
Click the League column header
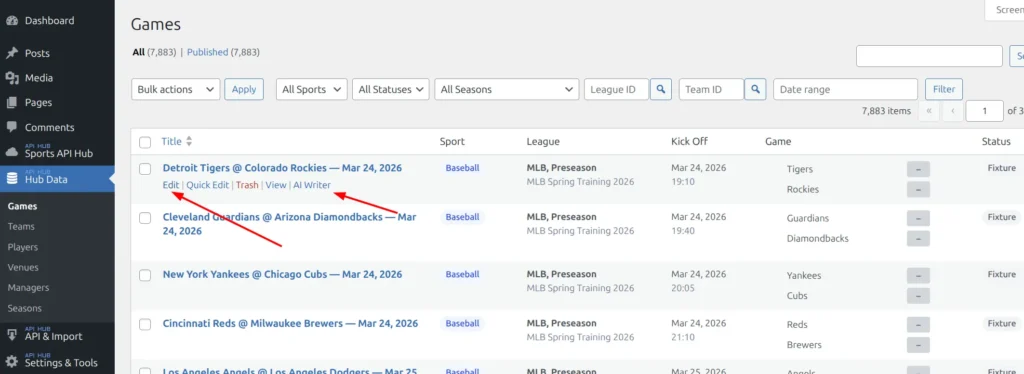[x=543, y=142]
